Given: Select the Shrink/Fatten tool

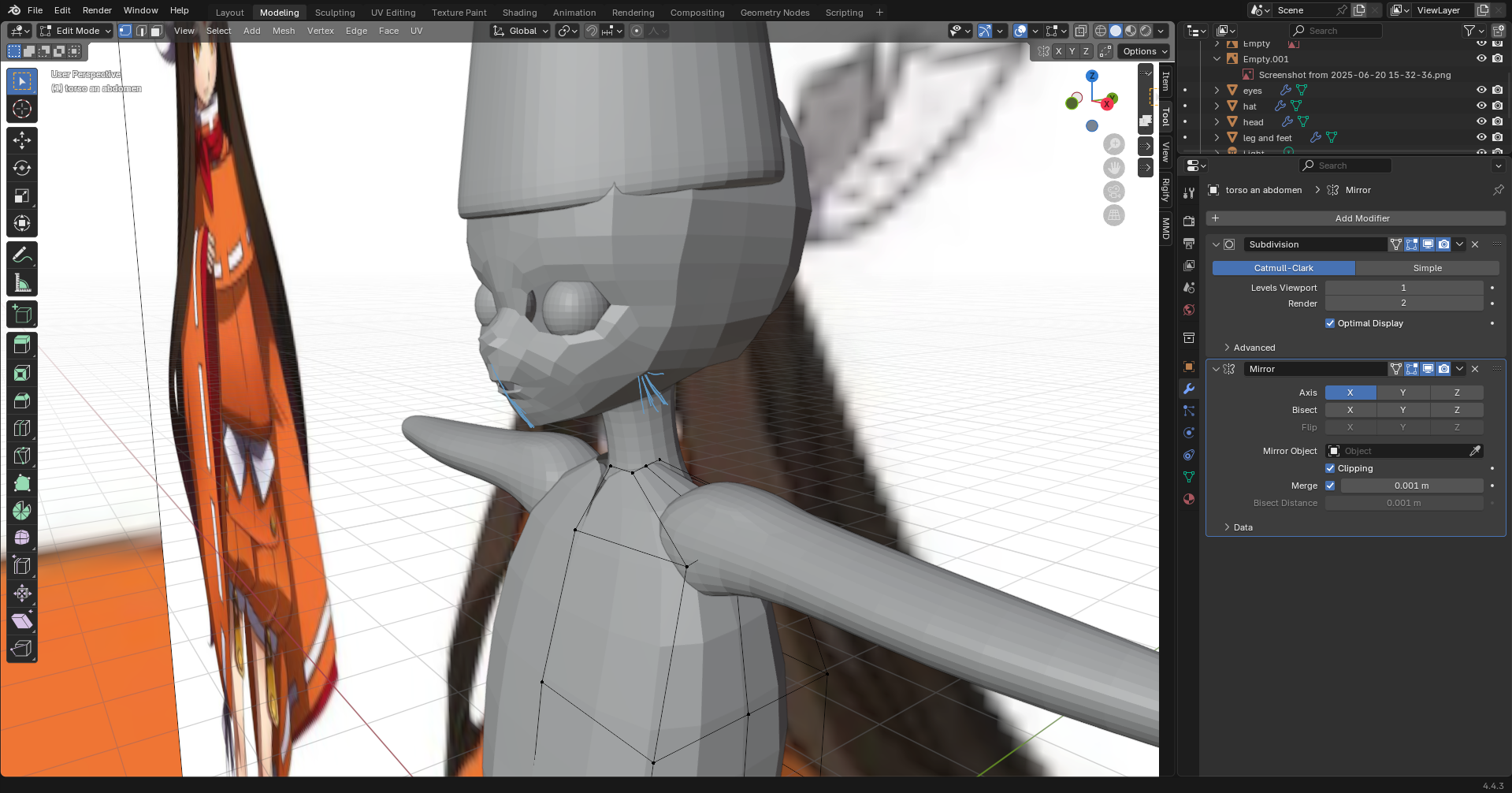Looking at the screenshot, I should pyautogui.click(x=22, y=594).
